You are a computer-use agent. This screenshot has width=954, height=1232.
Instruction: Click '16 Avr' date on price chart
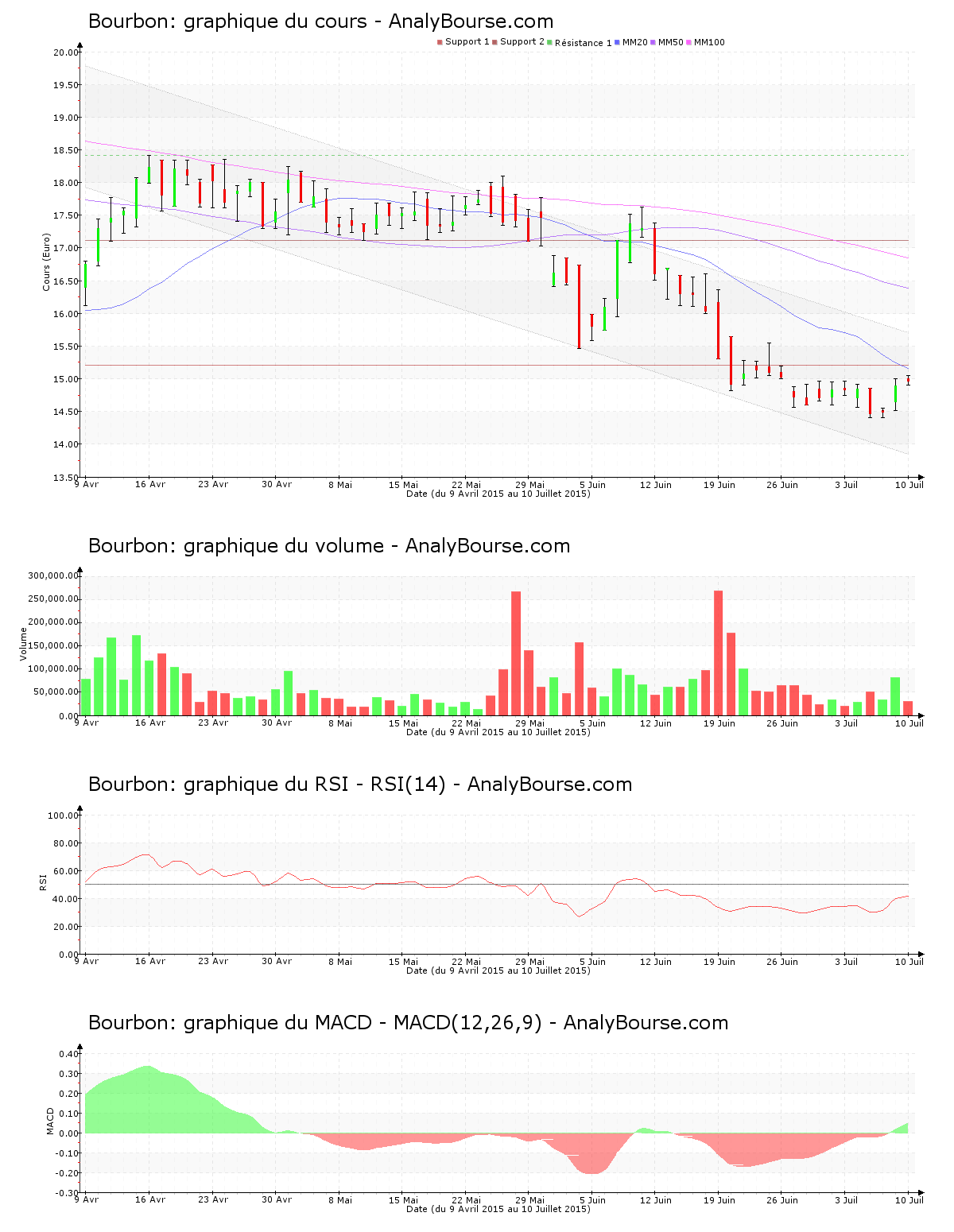[150, 485]
